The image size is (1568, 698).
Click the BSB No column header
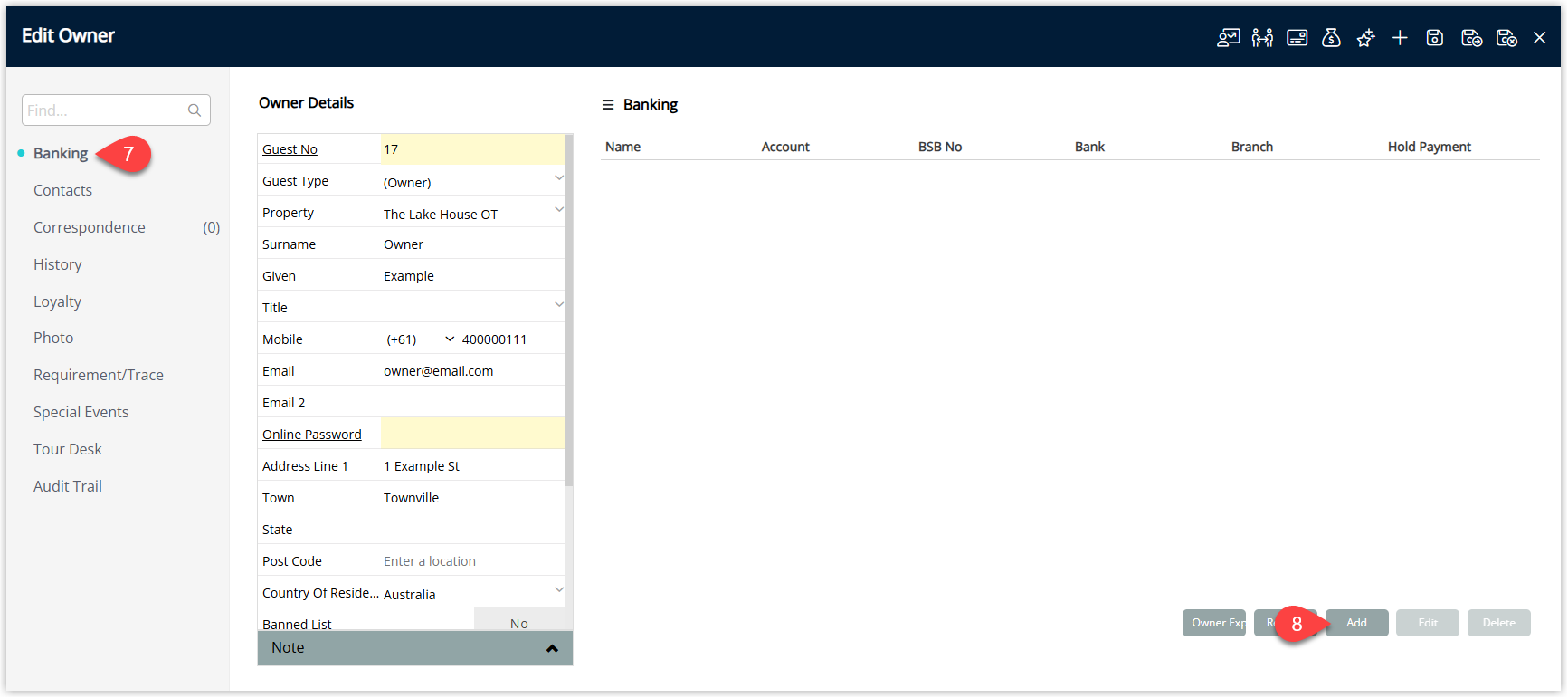940,147
